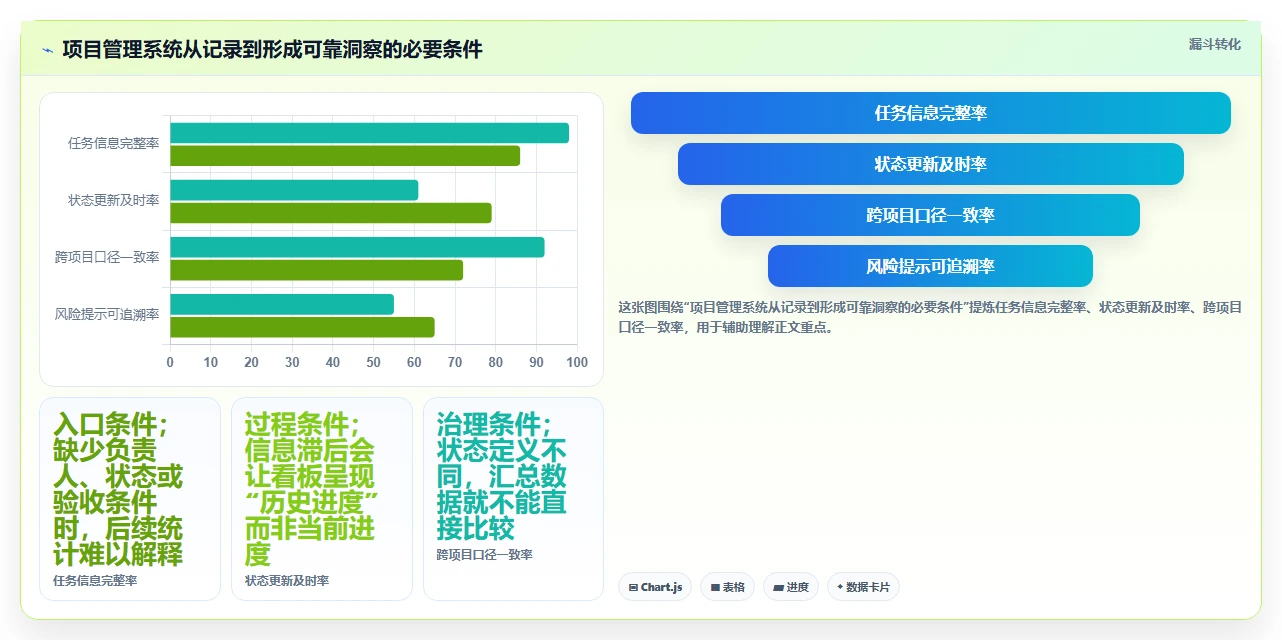Click the x-axis tick label 80
Screen dimensions: 1282x640
click(496, 362)
